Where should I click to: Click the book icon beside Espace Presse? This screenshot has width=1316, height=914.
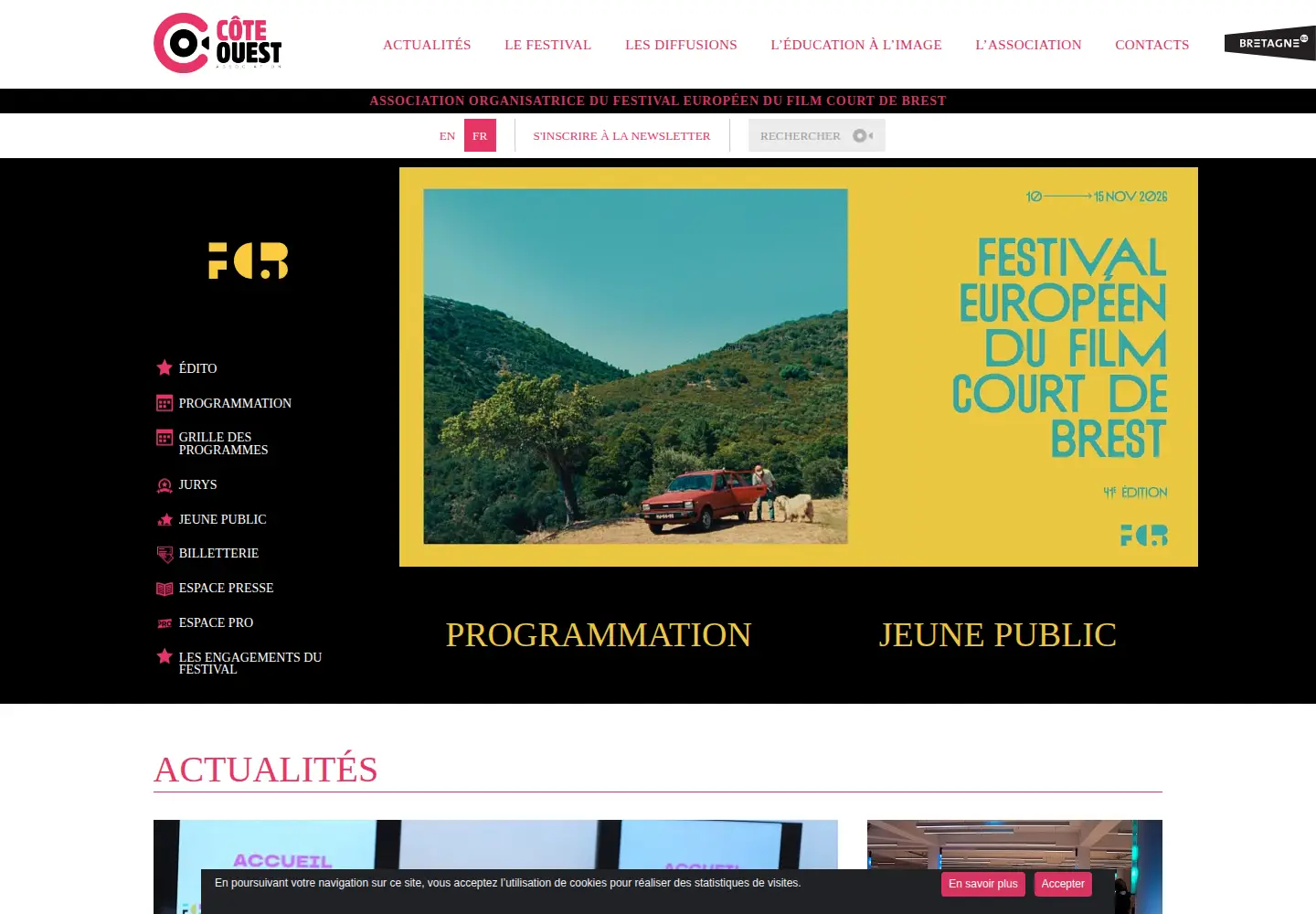164,589
